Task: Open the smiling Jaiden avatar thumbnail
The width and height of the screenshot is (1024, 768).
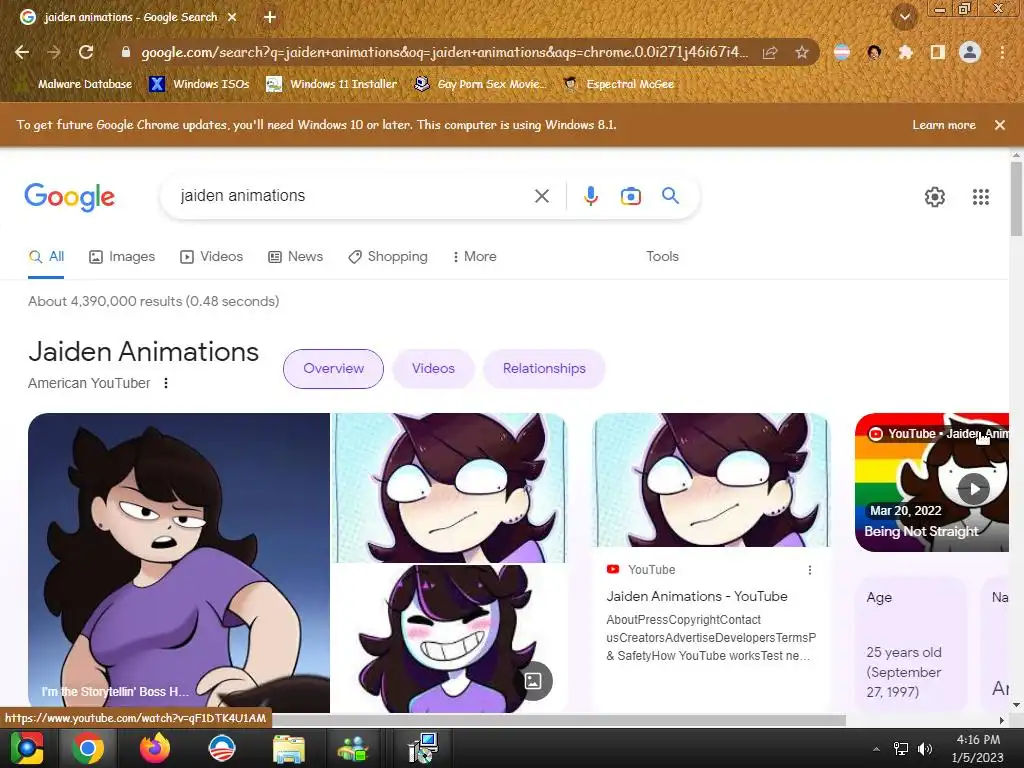Action: [450, 639]
